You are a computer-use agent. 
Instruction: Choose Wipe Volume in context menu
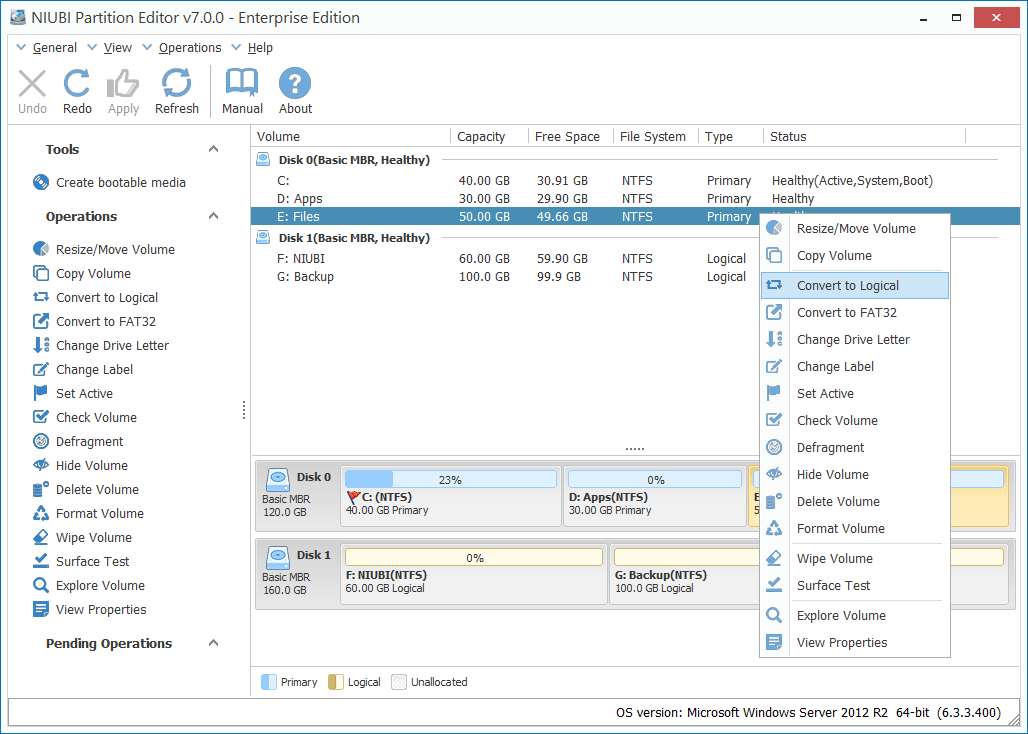tap(855, 558)
